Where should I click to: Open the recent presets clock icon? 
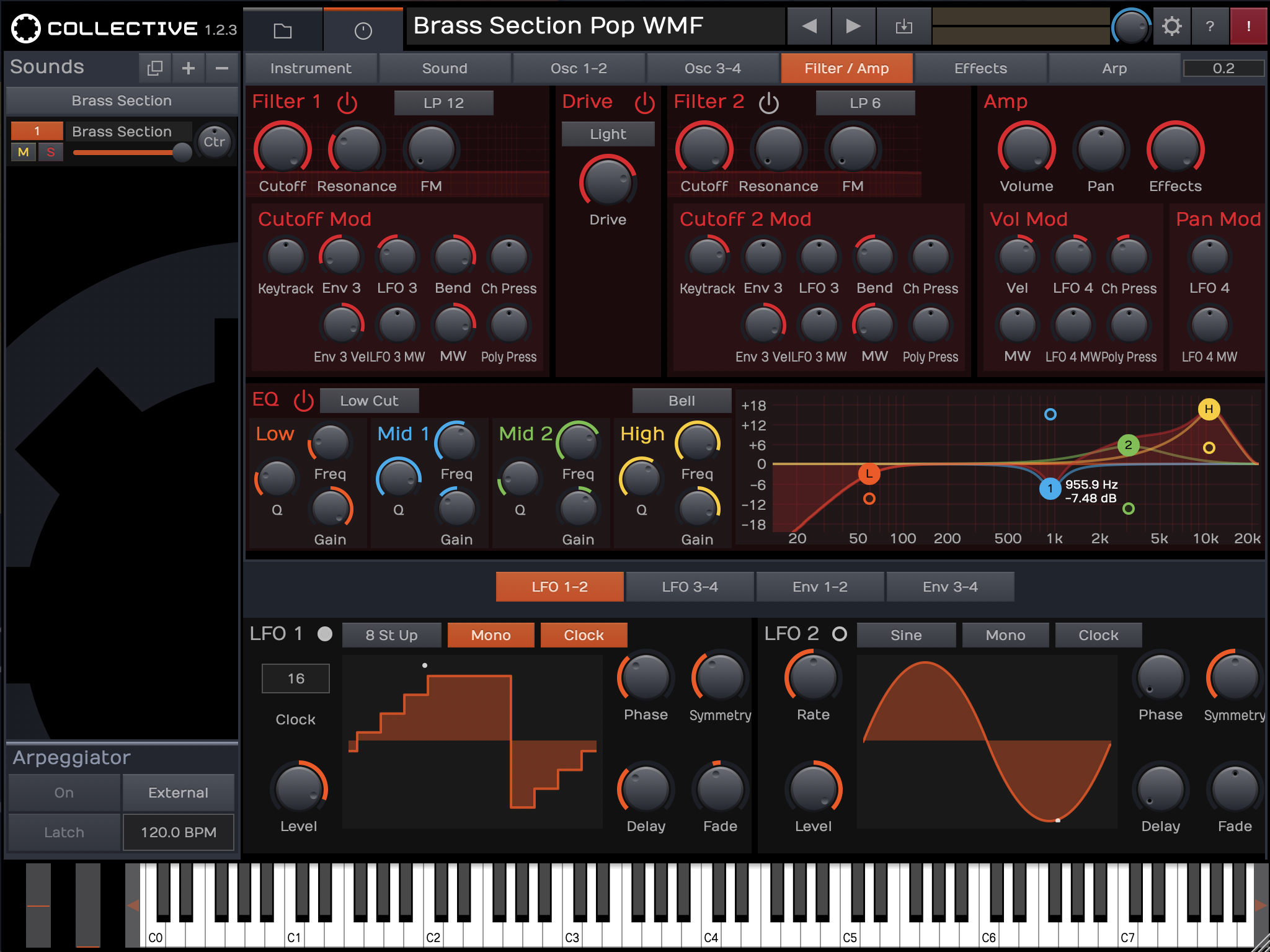362,30
